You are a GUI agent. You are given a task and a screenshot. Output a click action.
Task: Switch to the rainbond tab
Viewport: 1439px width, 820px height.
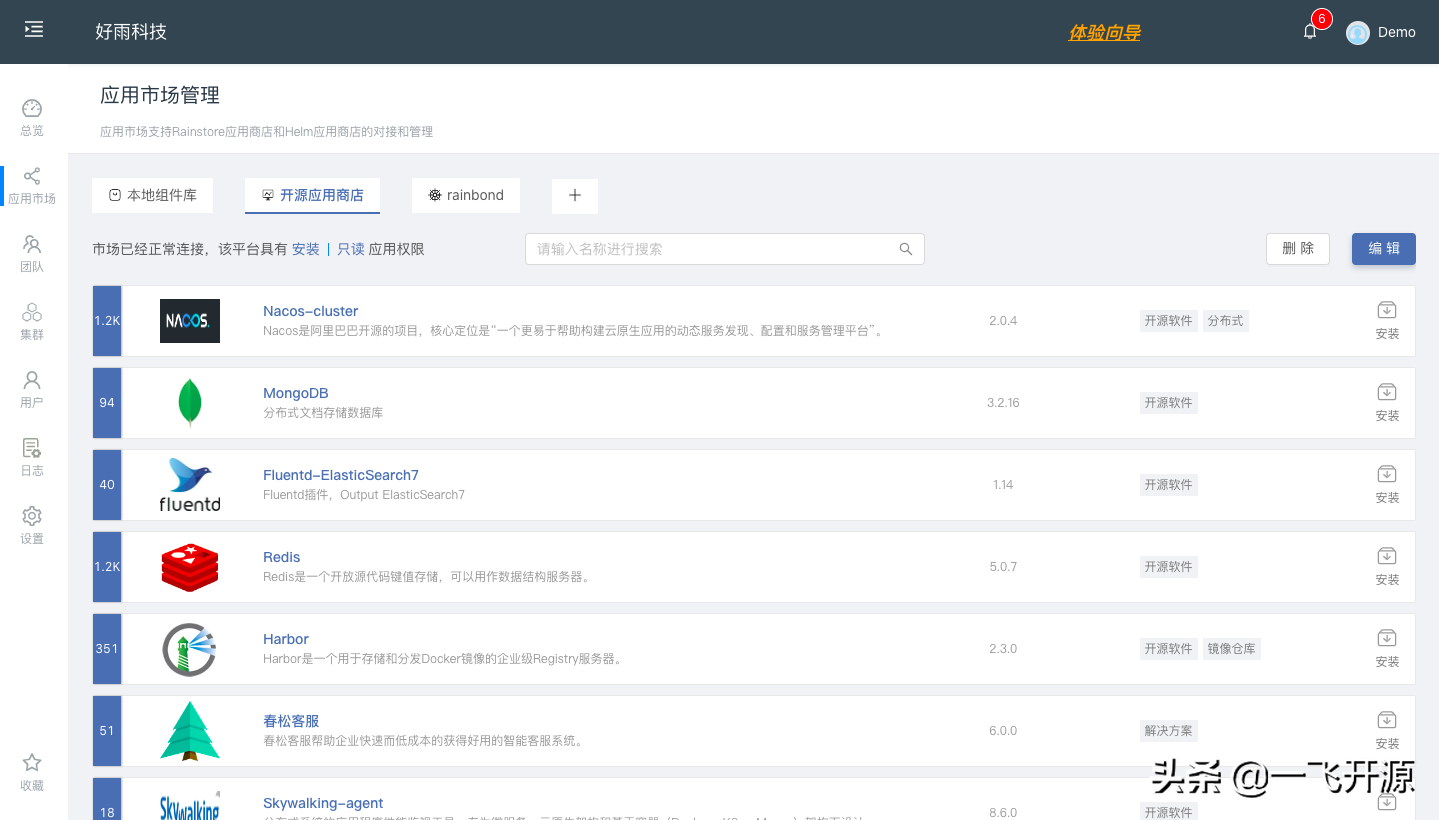tap(465, 195)
